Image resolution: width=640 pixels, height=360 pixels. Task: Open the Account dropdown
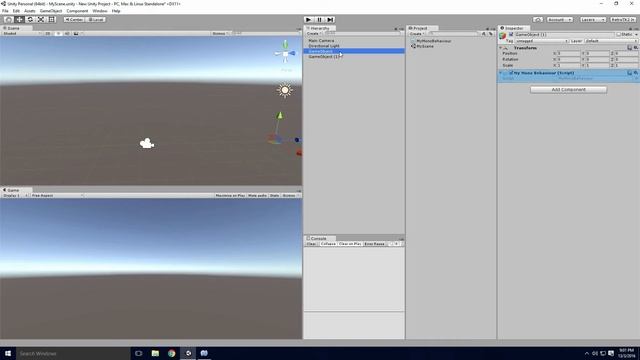559,20
